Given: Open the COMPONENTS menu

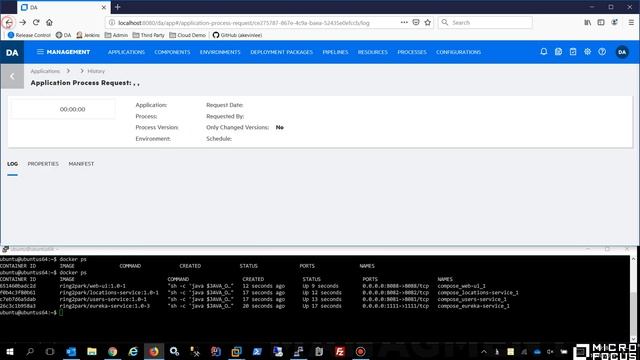Looking at the screenshot, I should [x=172, y=52].
